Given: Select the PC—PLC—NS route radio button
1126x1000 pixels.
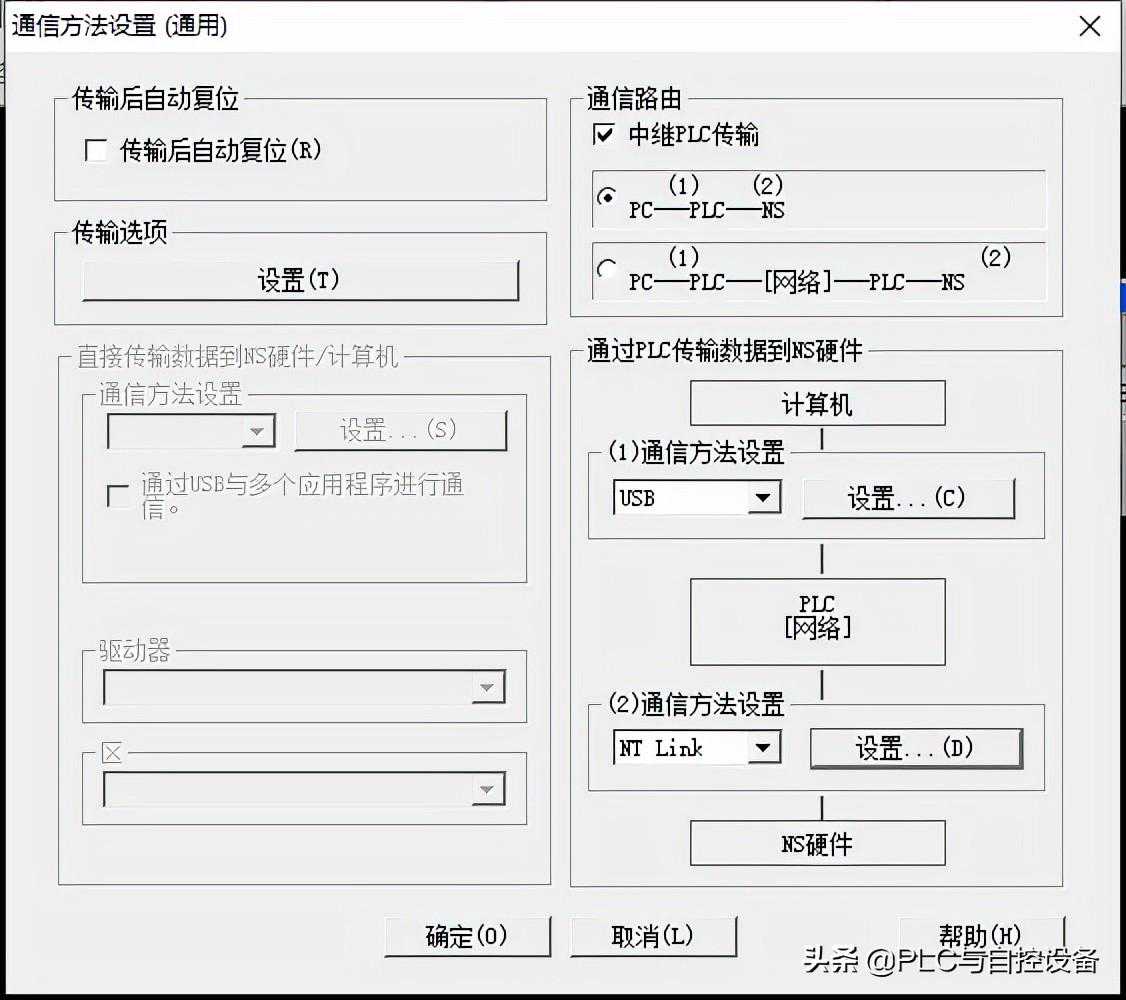Looking at the screenshot, I should point(606,197).
